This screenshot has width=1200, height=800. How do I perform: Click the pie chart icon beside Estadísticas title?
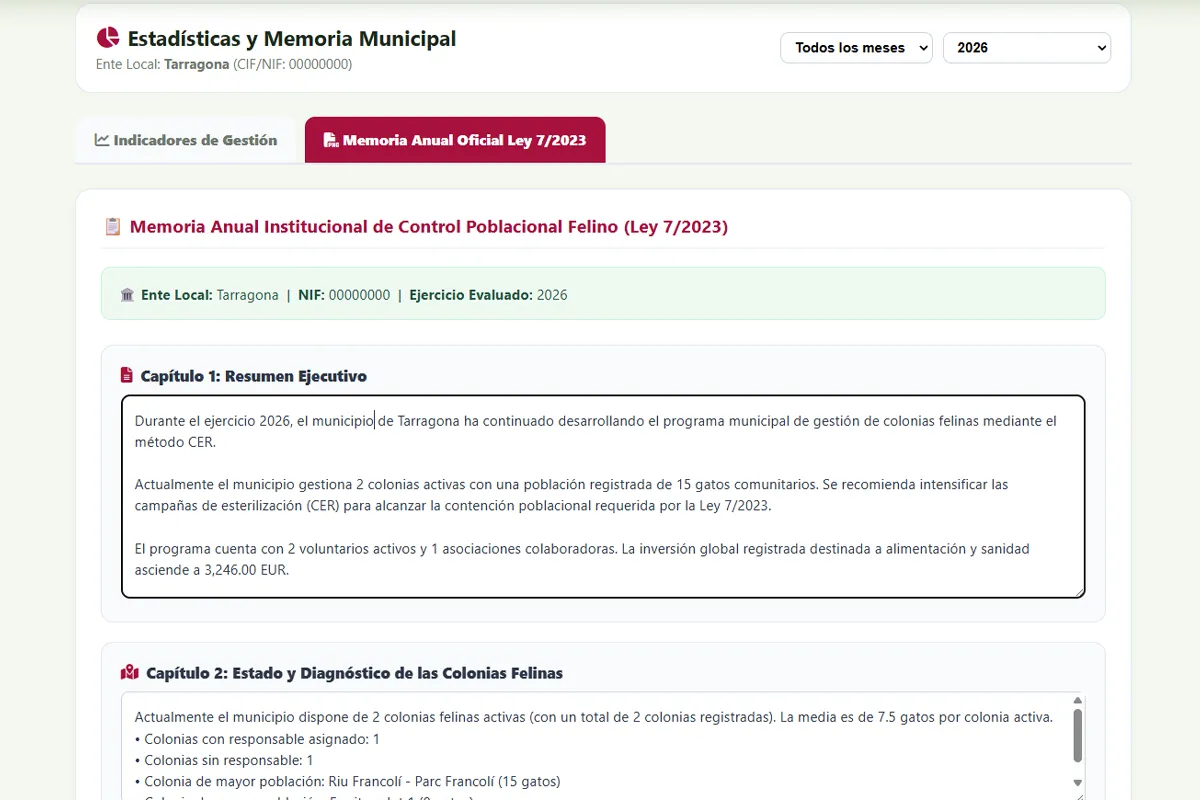pos(108,39)
